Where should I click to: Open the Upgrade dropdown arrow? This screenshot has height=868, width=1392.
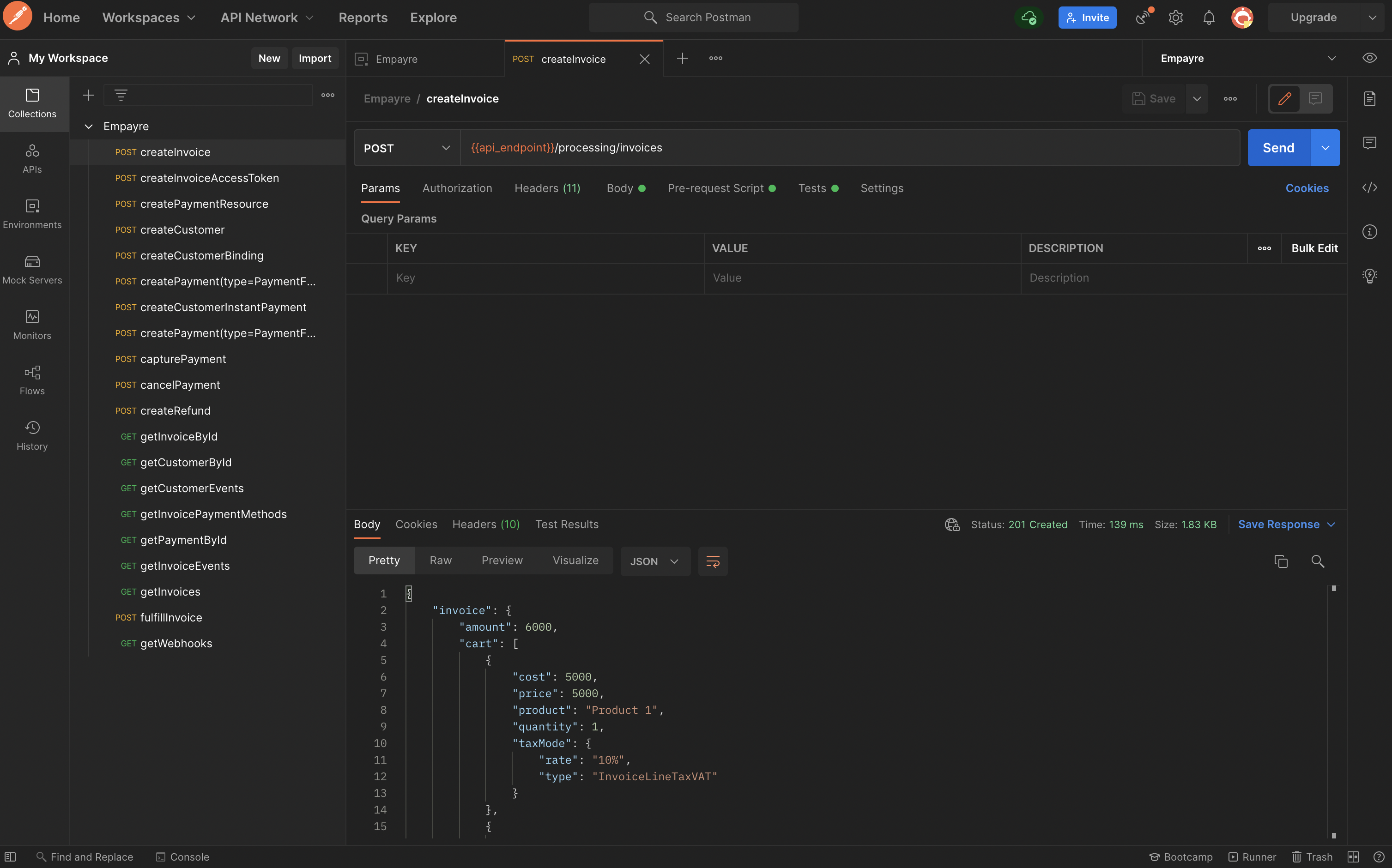click(1373, 17)
